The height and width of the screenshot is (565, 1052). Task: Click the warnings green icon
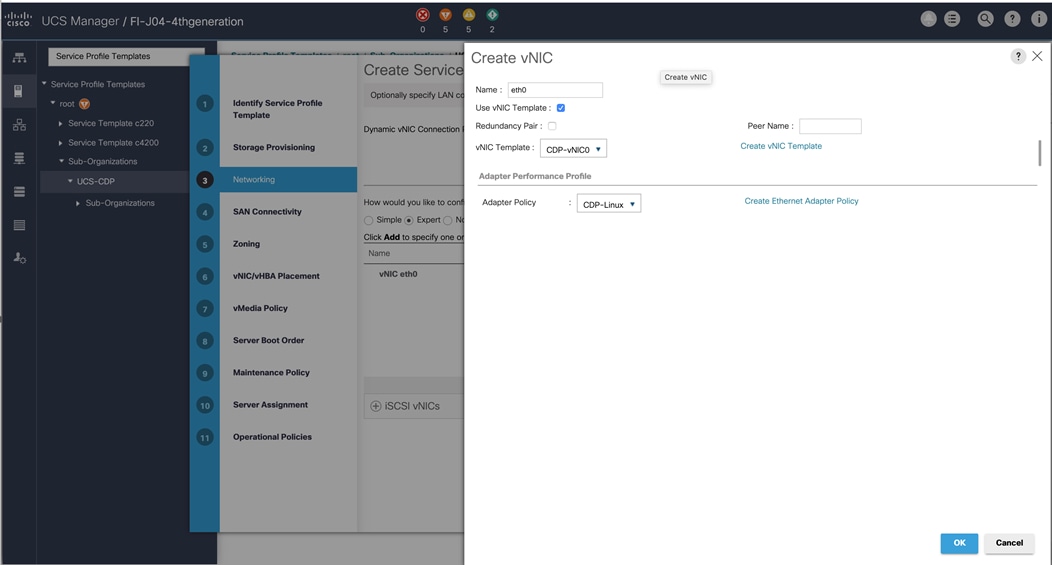492,15
